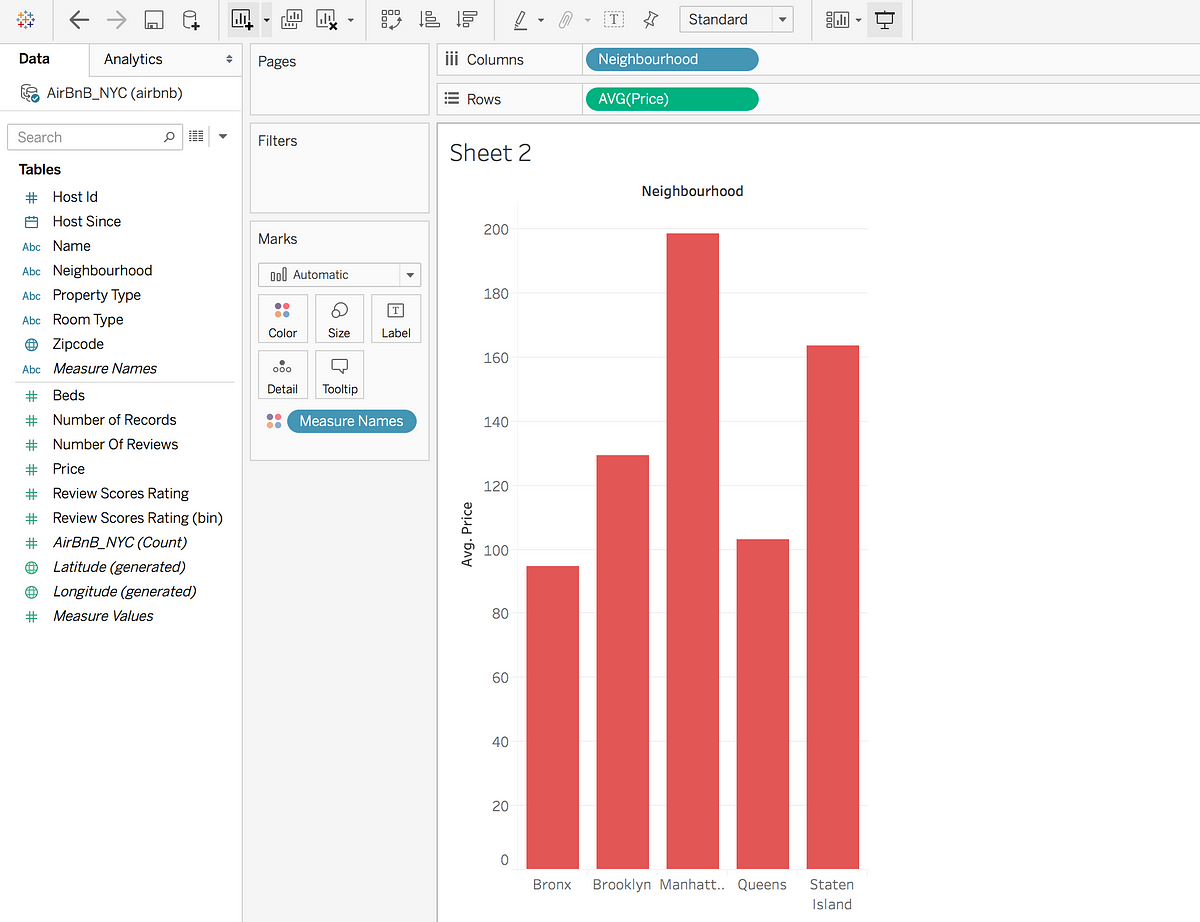Click the Label button in Marks
1200x922 pixels.
pyautogui.click(x=396, y=319)
